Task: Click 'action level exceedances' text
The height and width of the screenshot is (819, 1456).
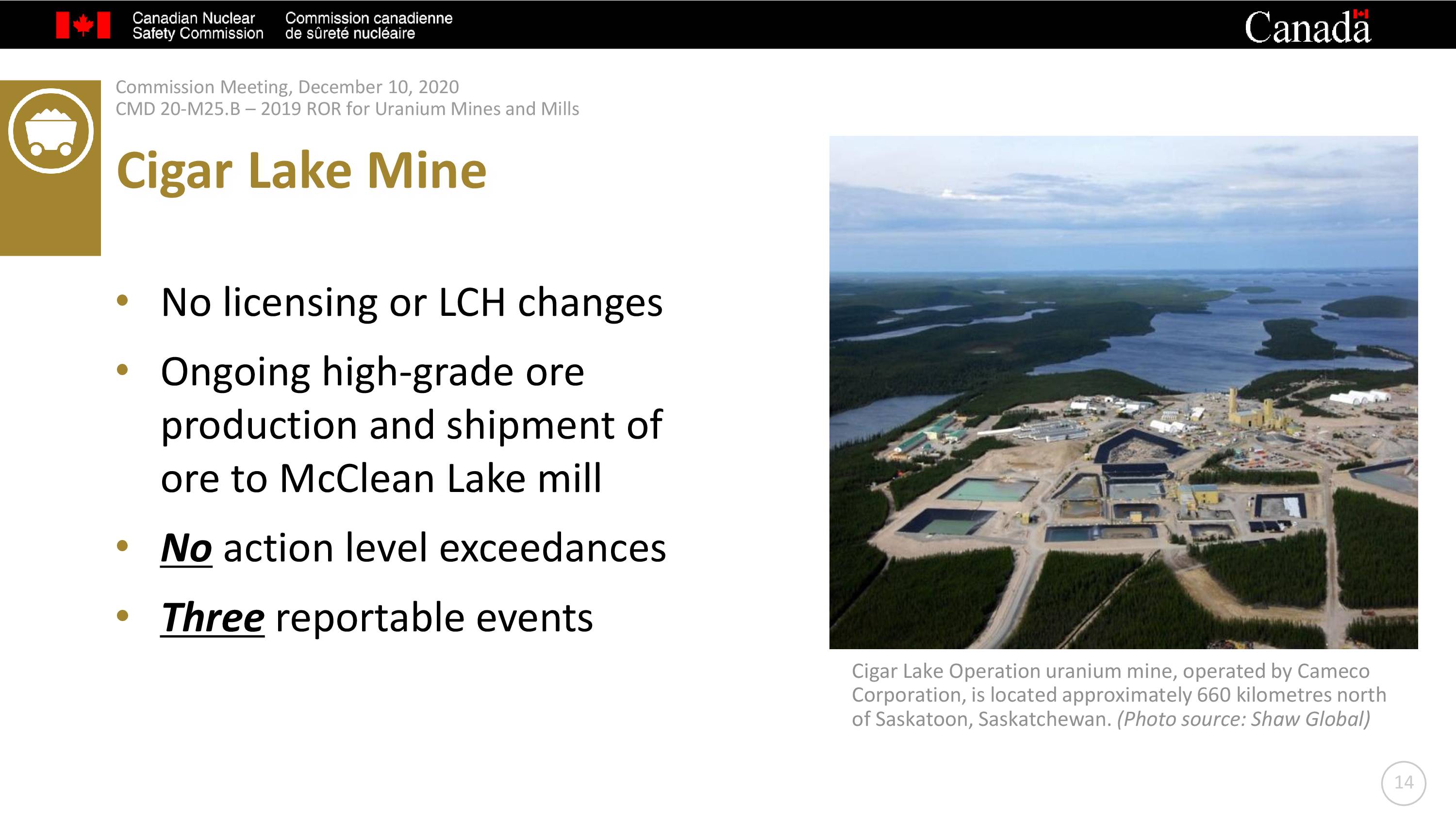Action: pos(445,548)
